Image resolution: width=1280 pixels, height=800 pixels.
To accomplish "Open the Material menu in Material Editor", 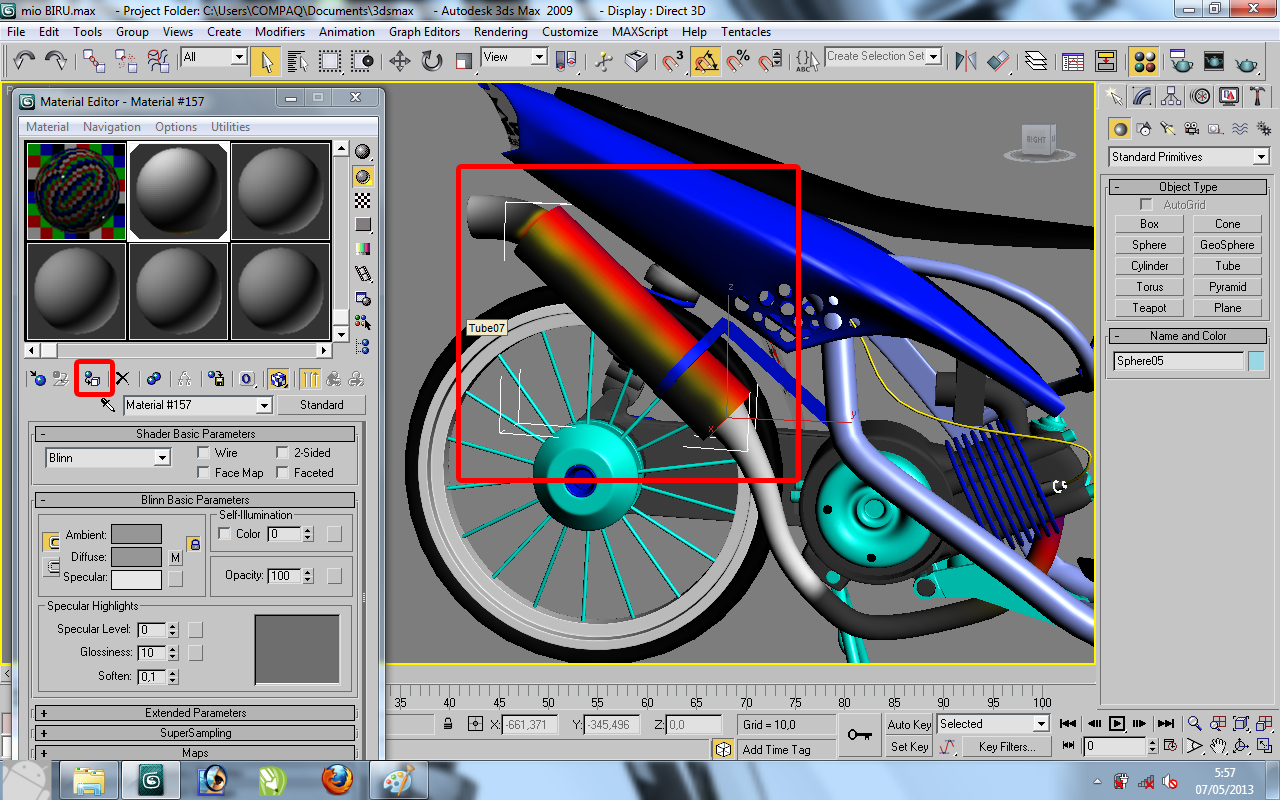I will (47, 126).
